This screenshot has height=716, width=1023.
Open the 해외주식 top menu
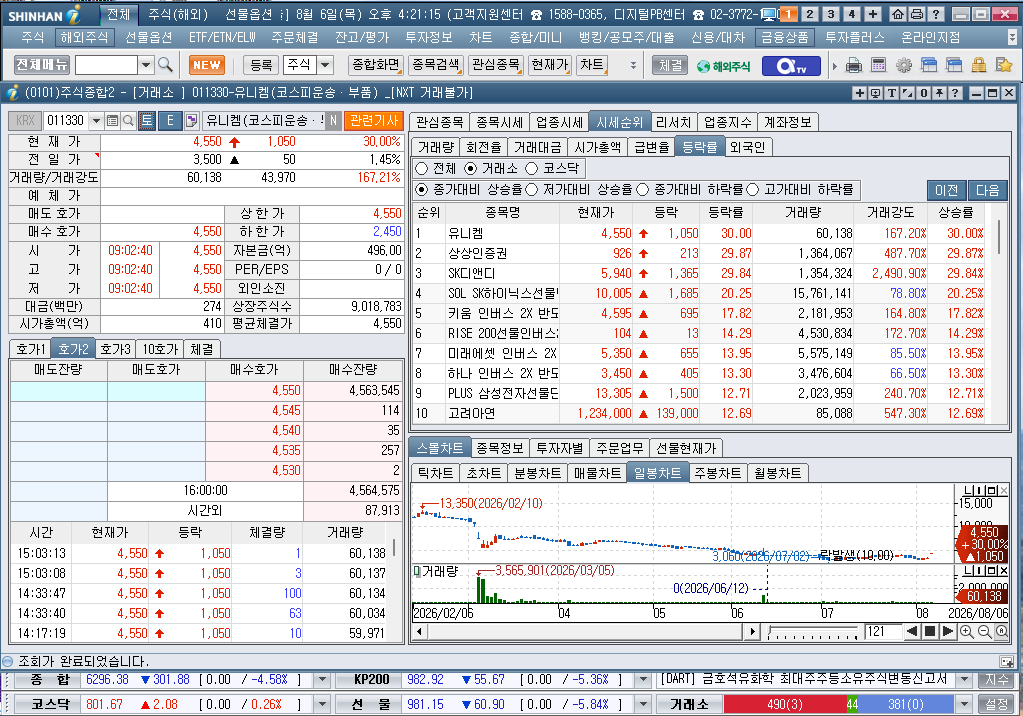pyautogui.click(x=85, y=38)
